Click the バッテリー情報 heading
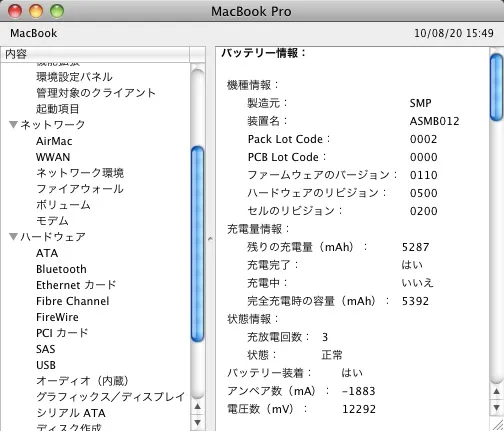This screenshot has height=431, width=504. tap(263, 53)
